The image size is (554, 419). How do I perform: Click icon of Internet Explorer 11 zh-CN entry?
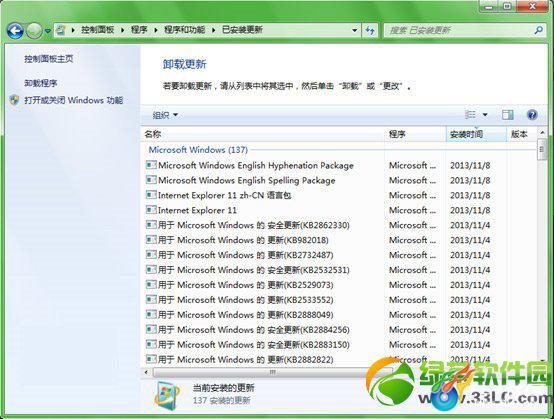click(151, 194)
